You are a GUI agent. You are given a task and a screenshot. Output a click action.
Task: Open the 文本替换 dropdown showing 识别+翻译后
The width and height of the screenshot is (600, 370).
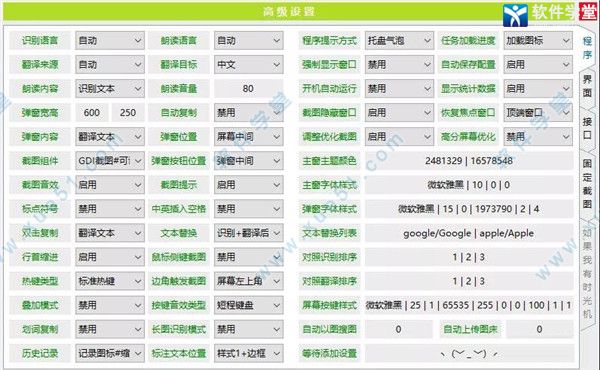[x=249, y=233]
